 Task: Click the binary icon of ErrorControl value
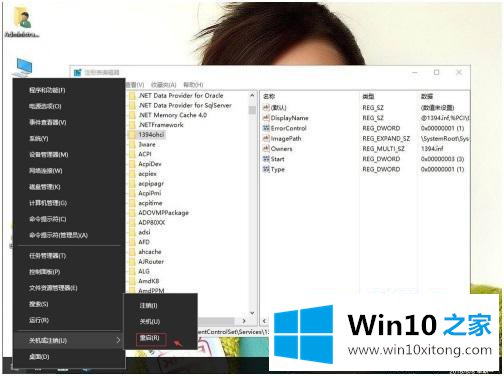[266, 128]
